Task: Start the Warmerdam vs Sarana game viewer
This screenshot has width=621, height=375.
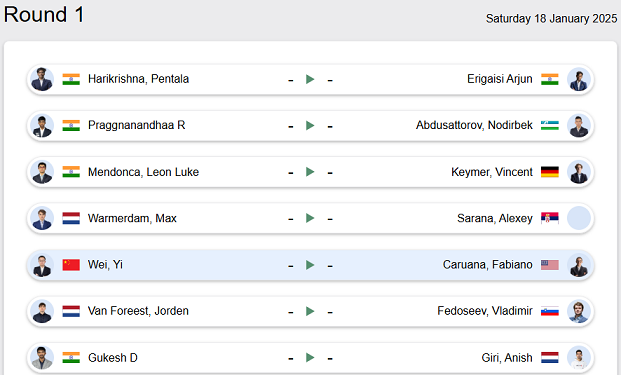Action: pyautogui.click(x=310, y=218)
